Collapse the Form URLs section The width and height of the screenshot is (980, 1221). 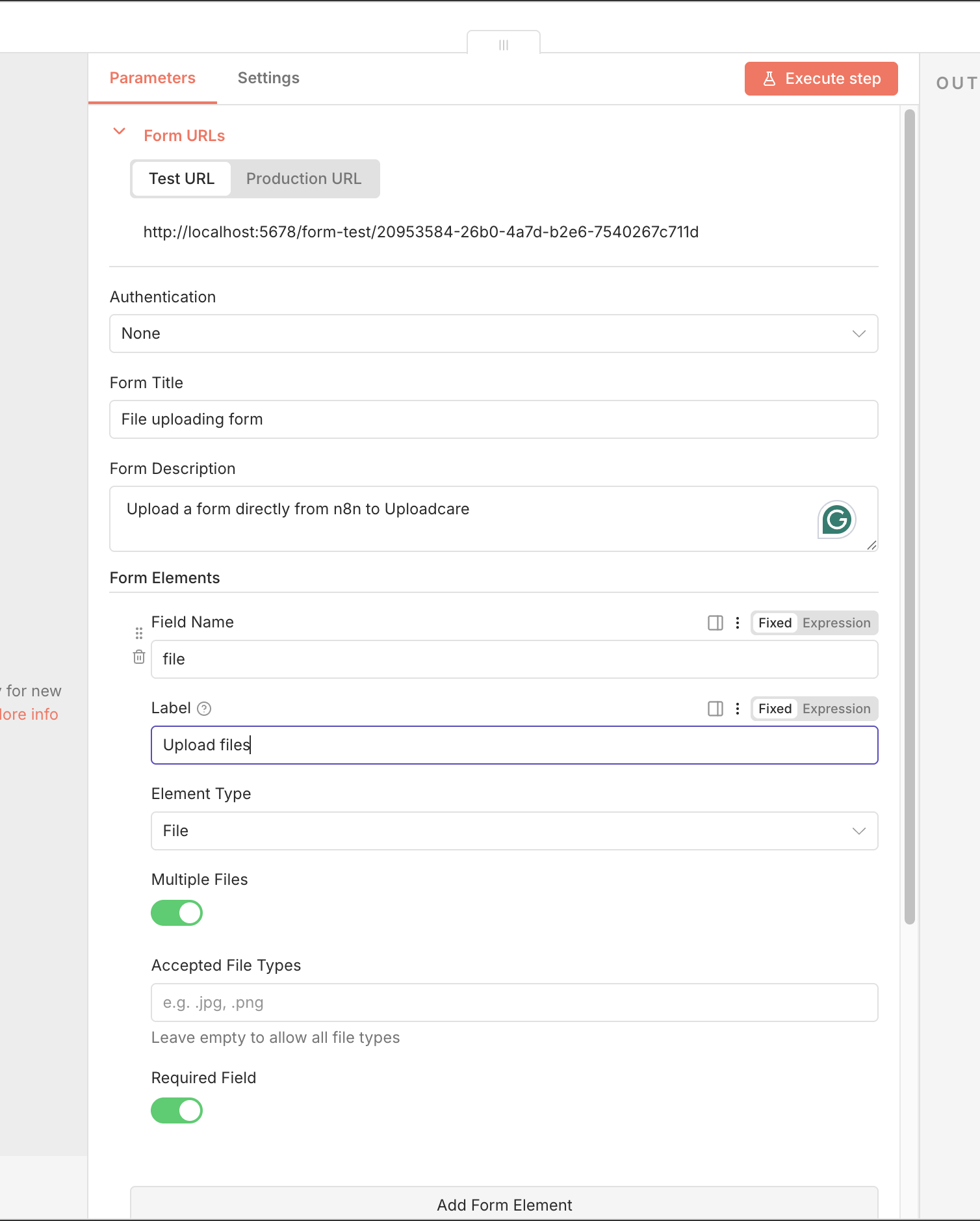tap(120, 132)
